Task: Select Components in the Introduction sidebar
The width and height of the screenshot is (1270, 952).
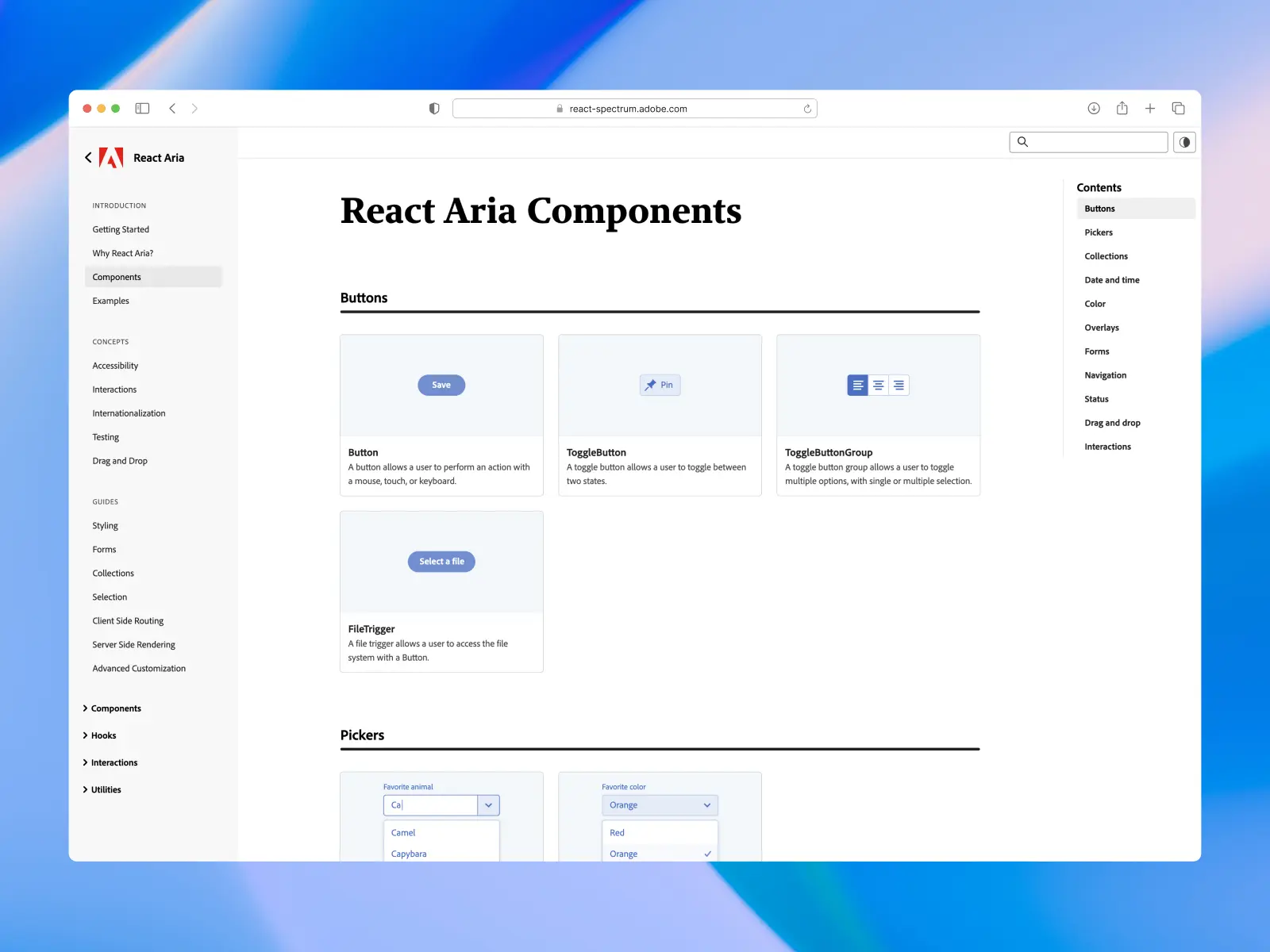Action: [x=153, y=277]
